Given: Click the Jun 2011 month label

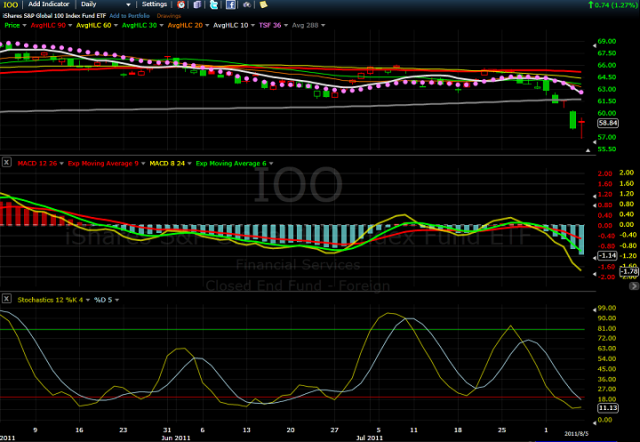Looking at the screenshot, I should (176, 438).
